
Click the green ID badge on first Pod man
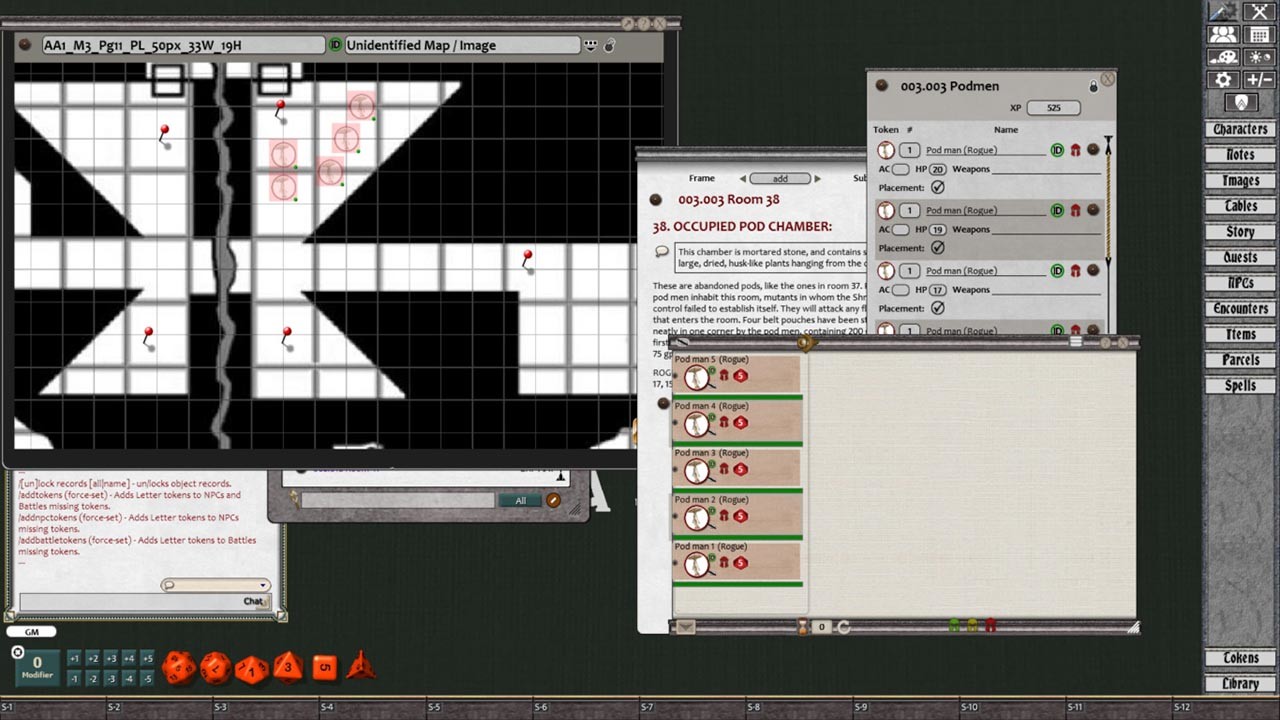pyautogui.click(x=1058, y=150)
